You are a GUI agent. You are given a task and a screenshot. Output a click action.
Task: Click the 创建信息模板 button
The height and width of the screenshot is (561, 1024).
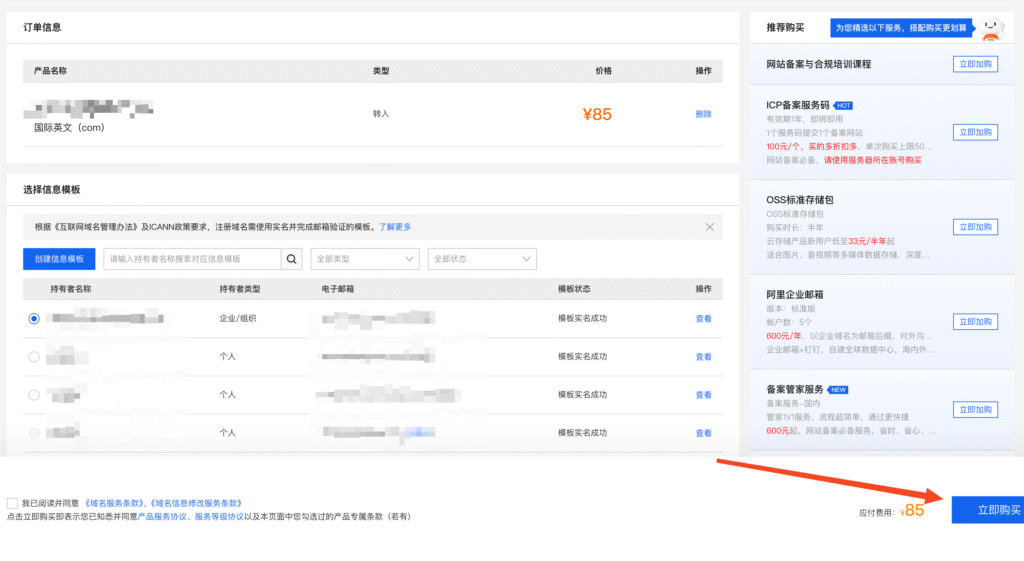[59, 260]
